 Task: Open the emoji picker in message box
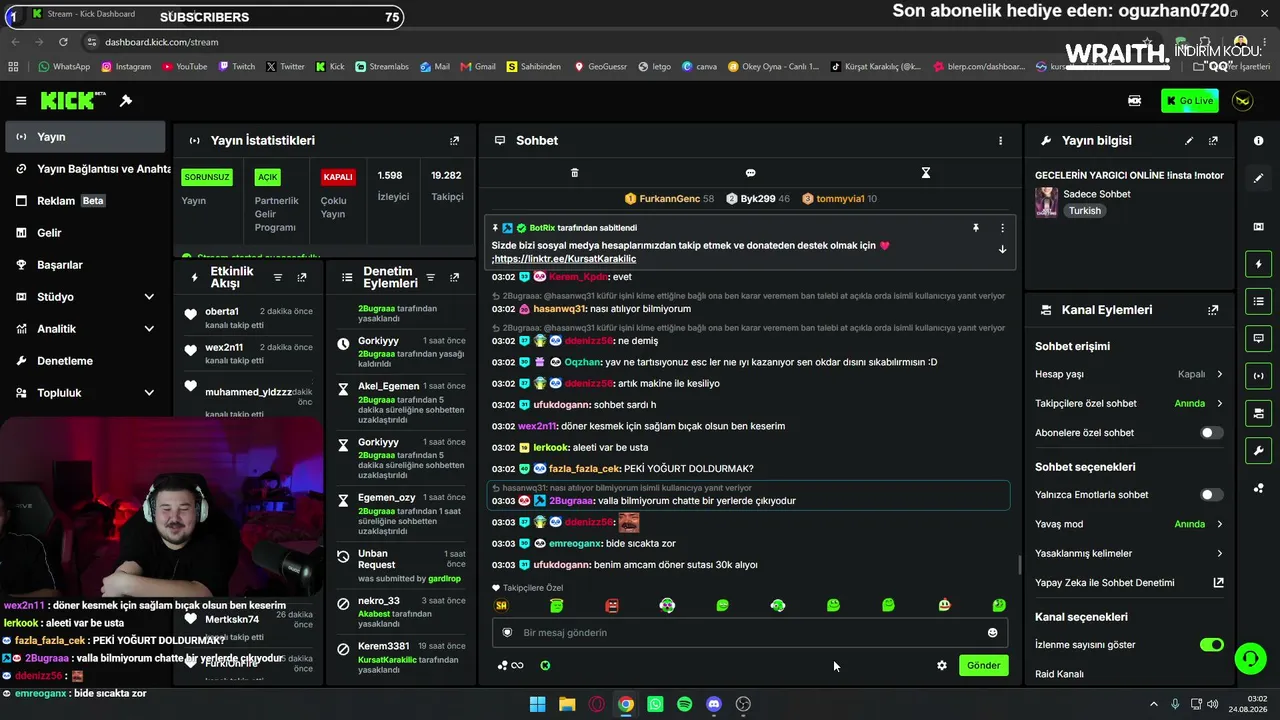click(992, 632)
